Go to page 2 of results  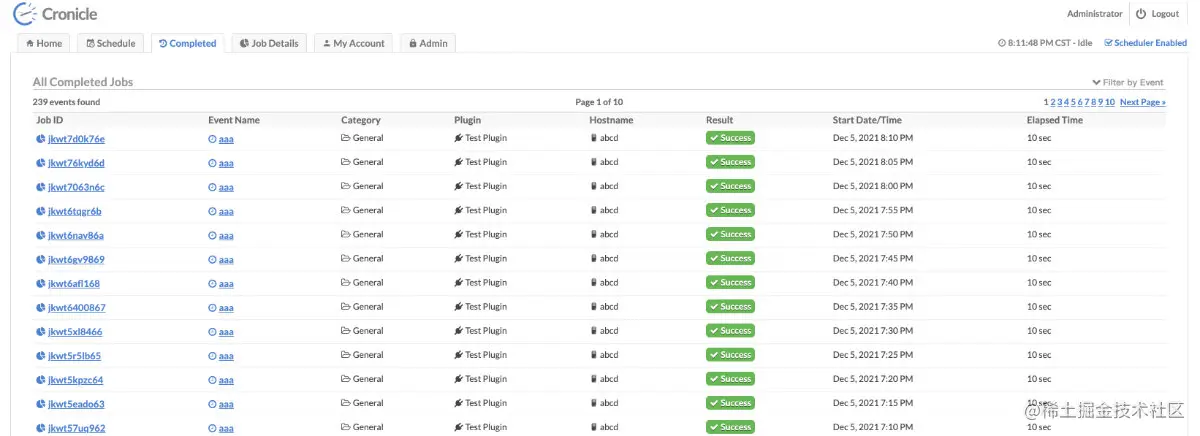pos(1052,102)
